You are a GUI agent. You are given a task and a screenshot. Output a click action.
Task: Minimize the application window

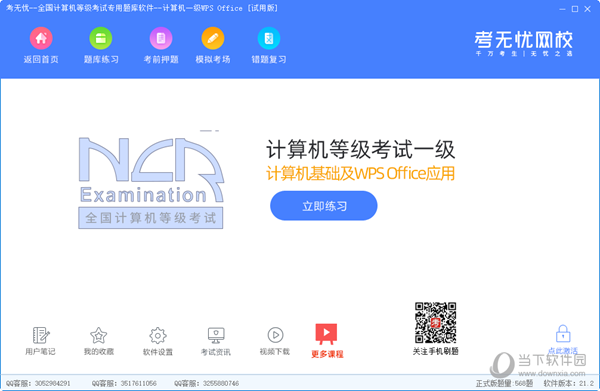[x=562, y=9]
